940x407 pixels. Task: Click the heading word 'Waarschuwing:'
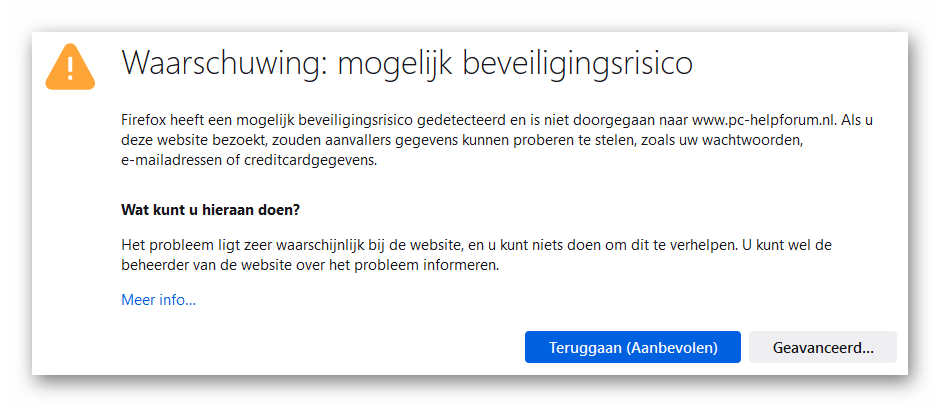coord(224,63)
